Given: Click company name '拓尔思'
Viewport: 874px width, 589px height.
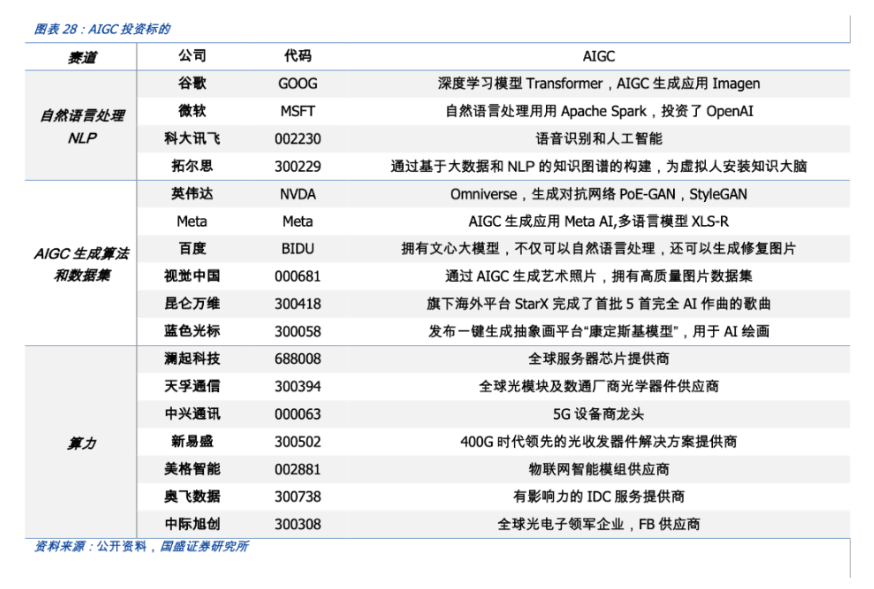Looking at the screenshot, I should tap(192, 166).
